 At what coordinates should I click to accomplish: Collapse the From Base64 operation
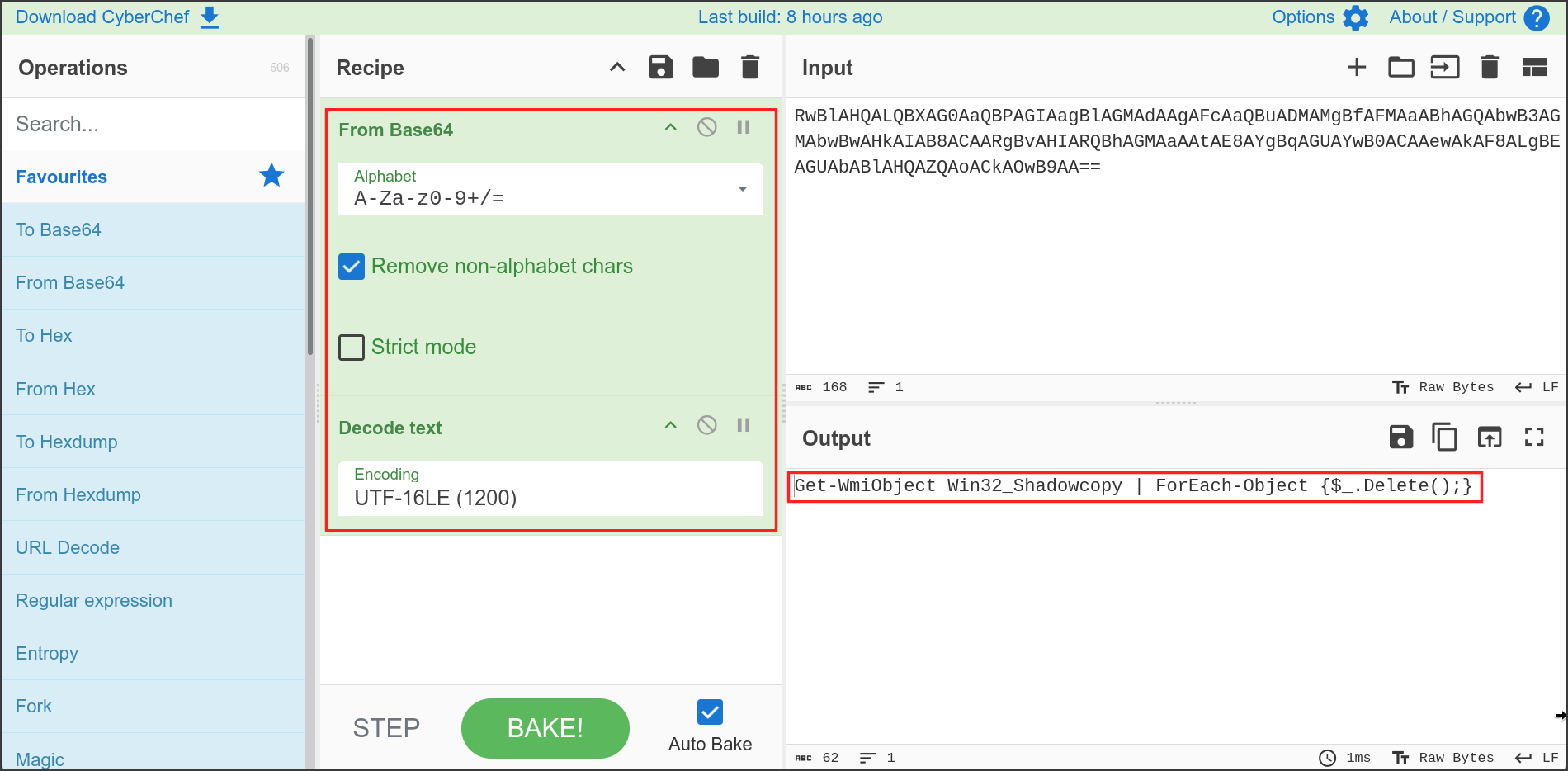671,127
